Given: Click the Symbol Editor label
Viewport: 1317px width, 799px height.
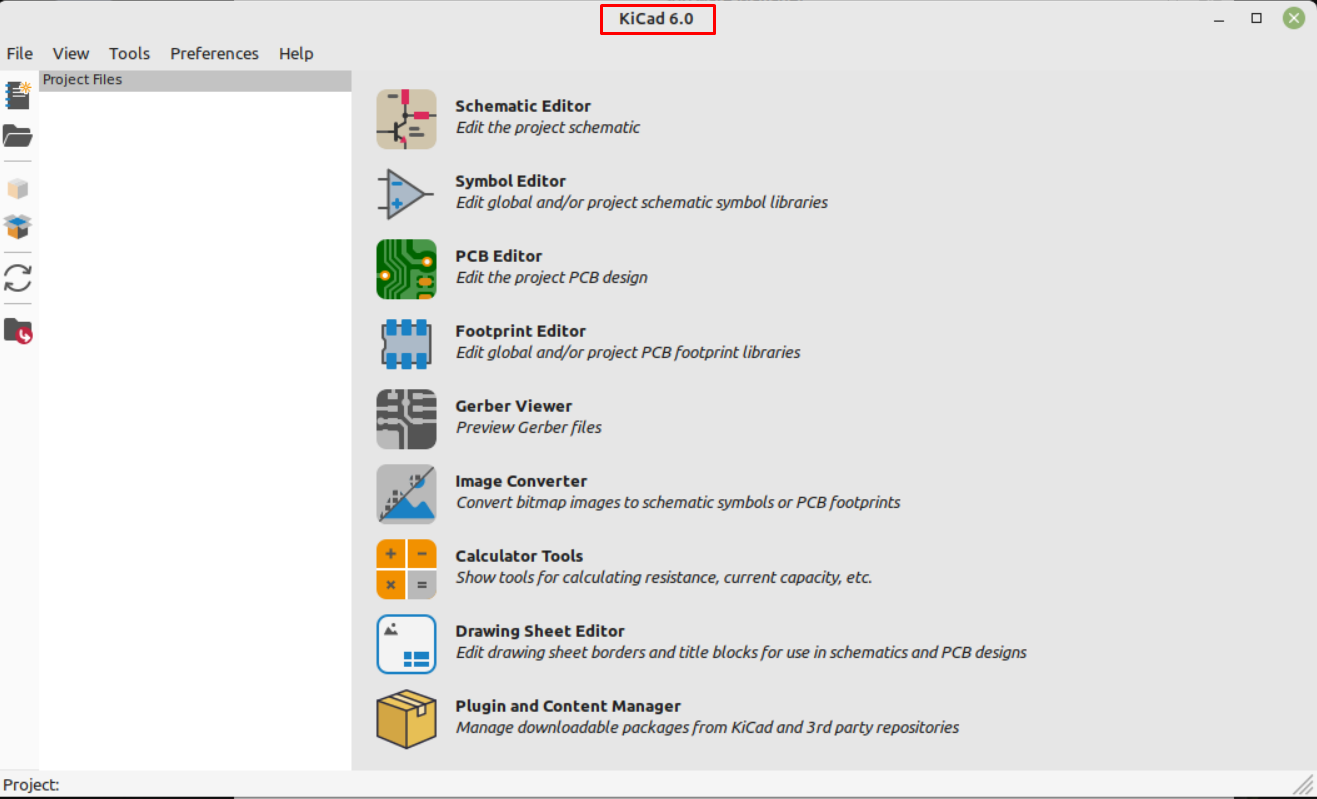Looking at the screenshot, I should pos(510,181).
